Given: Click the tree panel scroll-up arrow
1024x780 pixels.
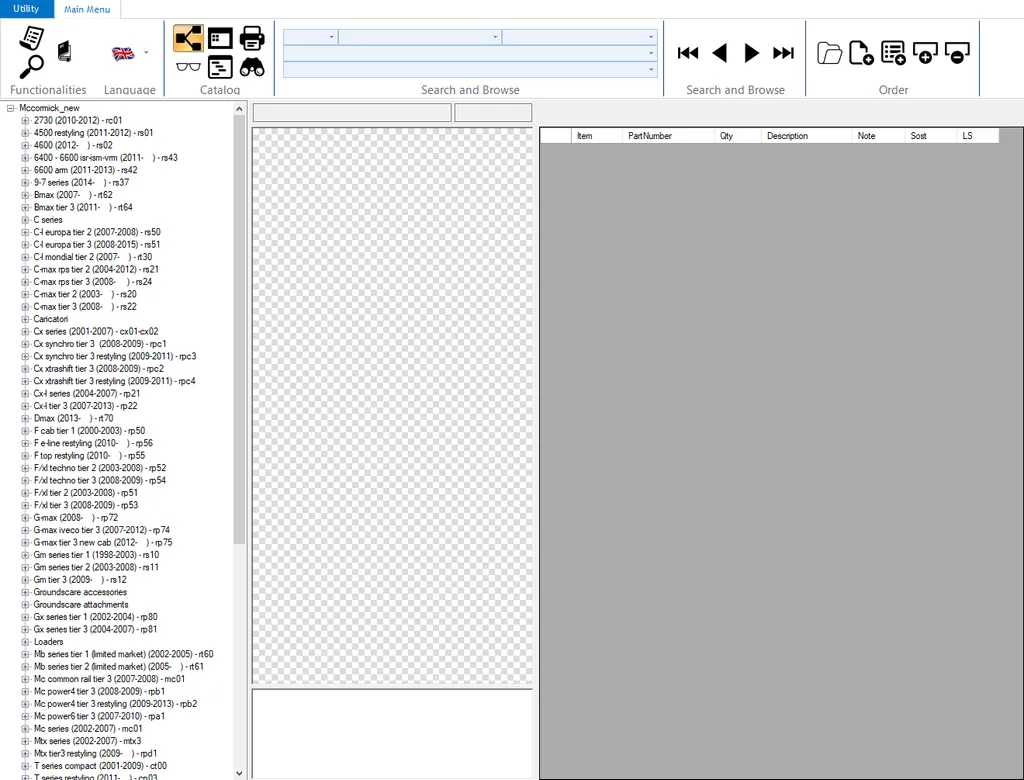Looking at the screenshot, I should (239, 109).
